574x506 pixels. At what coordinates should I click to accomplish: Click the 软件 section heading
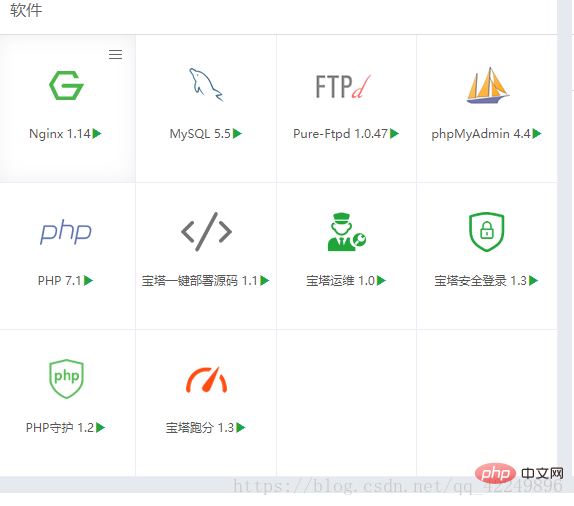click(26, 10)
